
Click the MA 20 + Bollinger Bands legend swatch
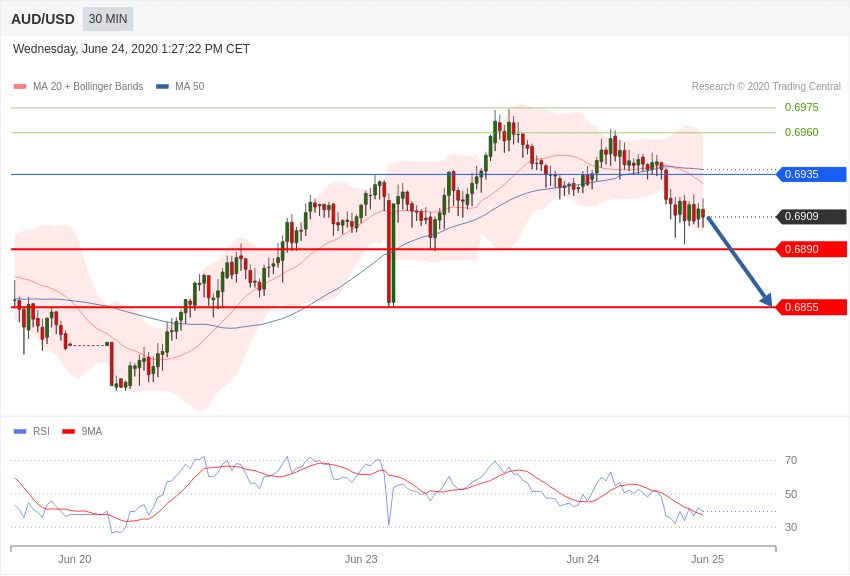tap(20, 86)
